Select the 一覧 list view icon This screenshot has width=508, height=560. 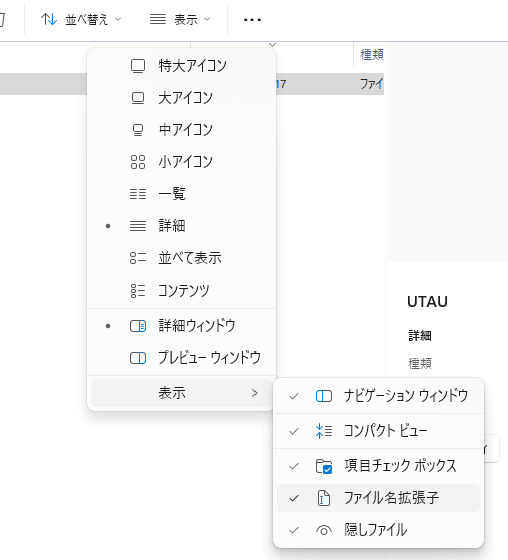tap(138, 194)
